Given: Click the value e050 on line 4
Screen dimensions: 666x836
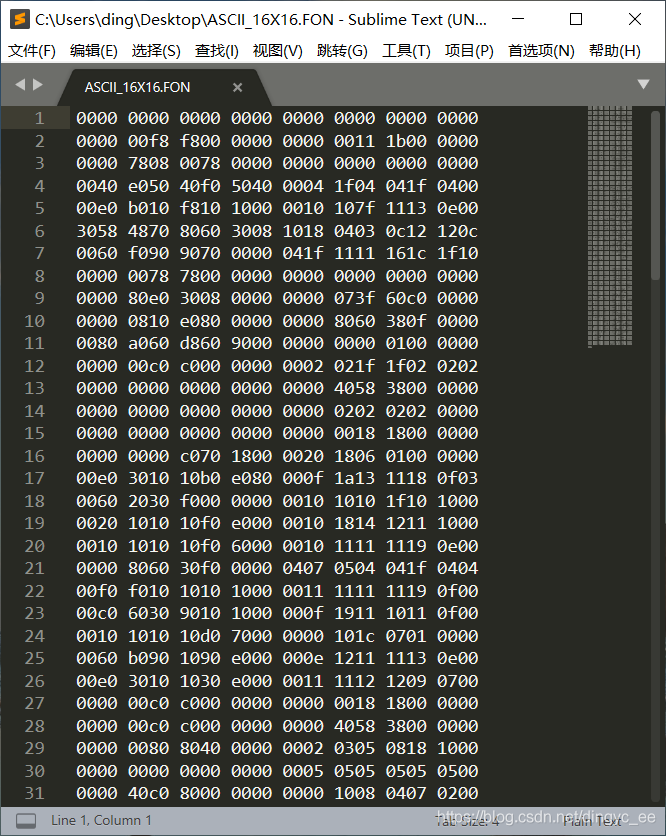Looking at the screenshot, I should pyautogui.click(x=148, y=186).
